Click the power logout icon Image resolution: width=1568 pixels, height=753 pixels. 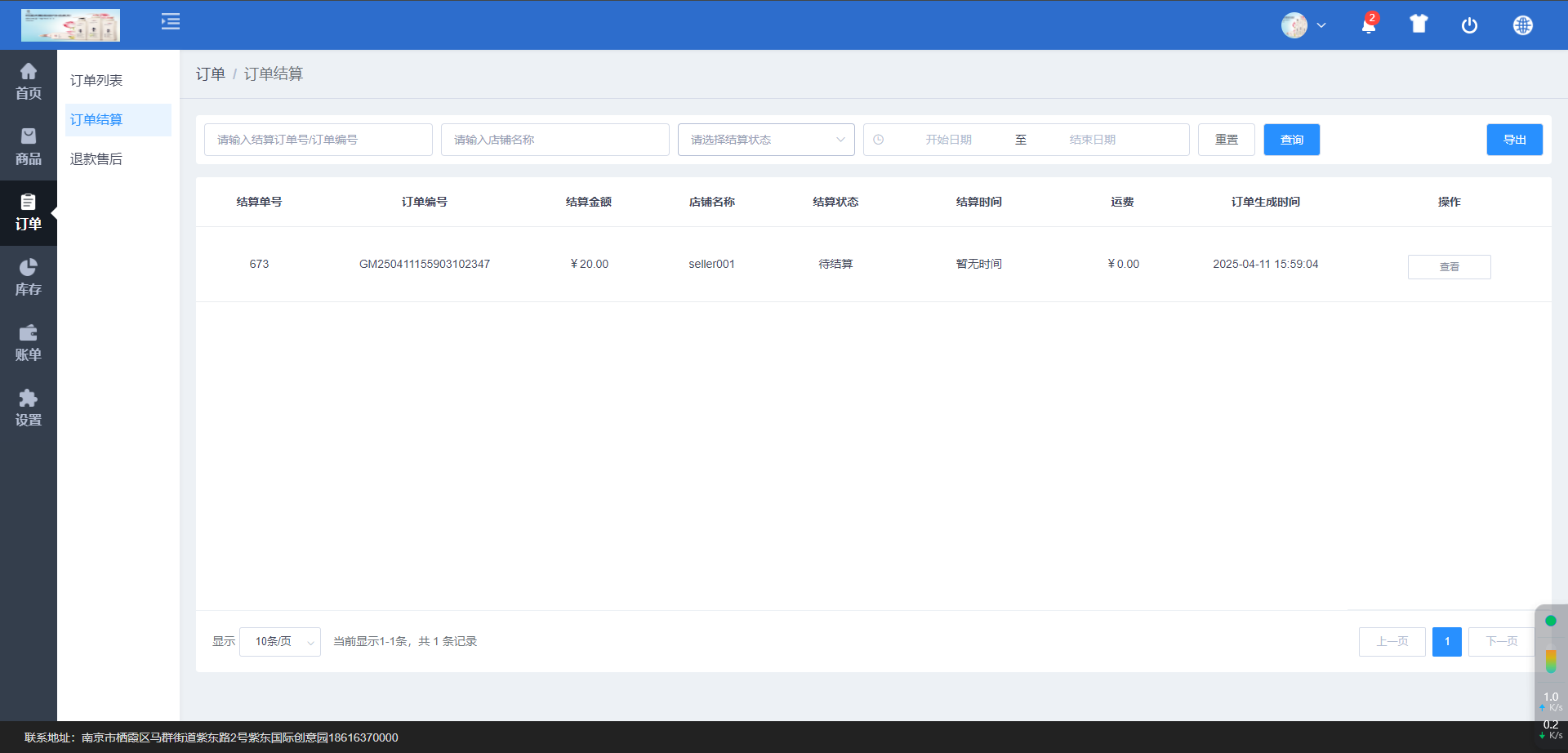coord(1469,25)
